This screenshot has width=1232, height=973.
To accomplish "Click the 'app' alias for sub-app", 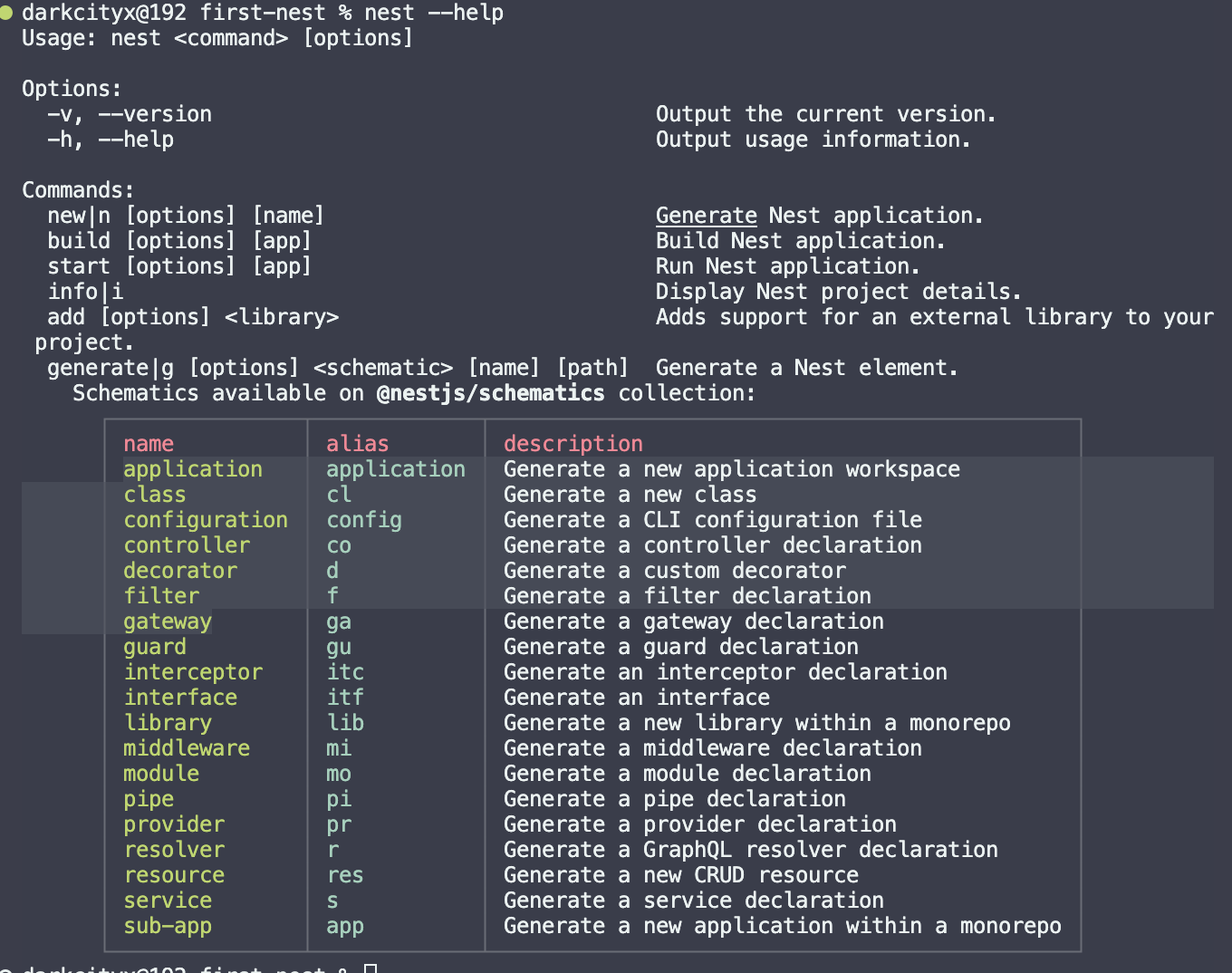I will point(345,926).
